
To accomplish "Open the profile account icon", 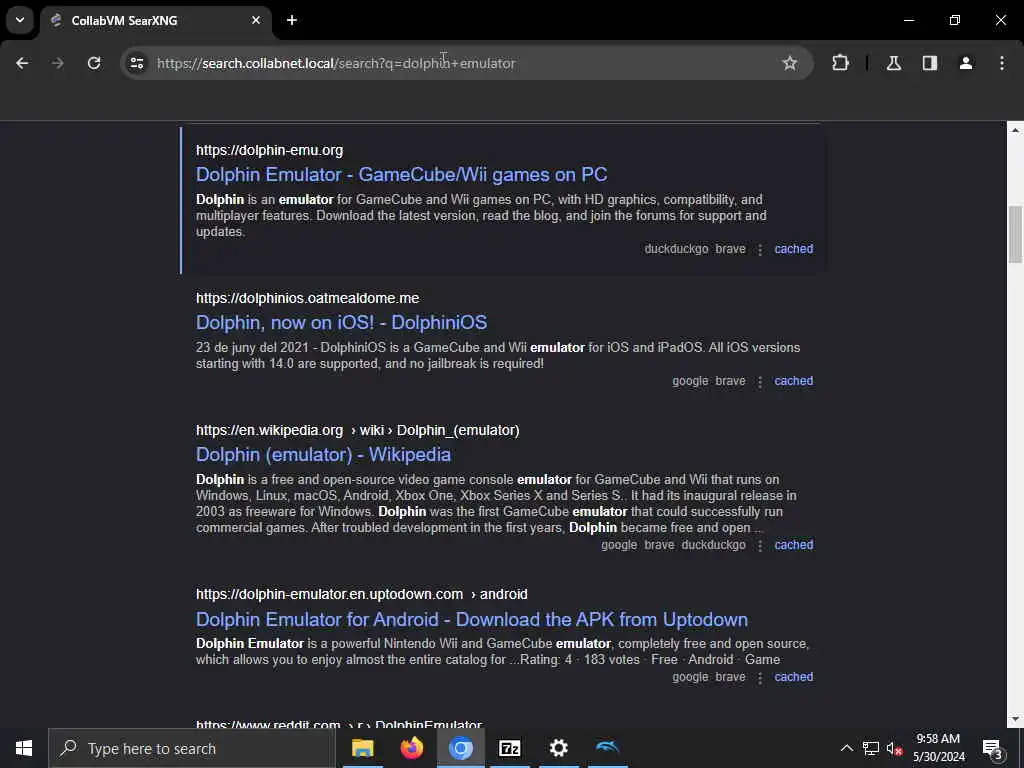I will [966, 63].
